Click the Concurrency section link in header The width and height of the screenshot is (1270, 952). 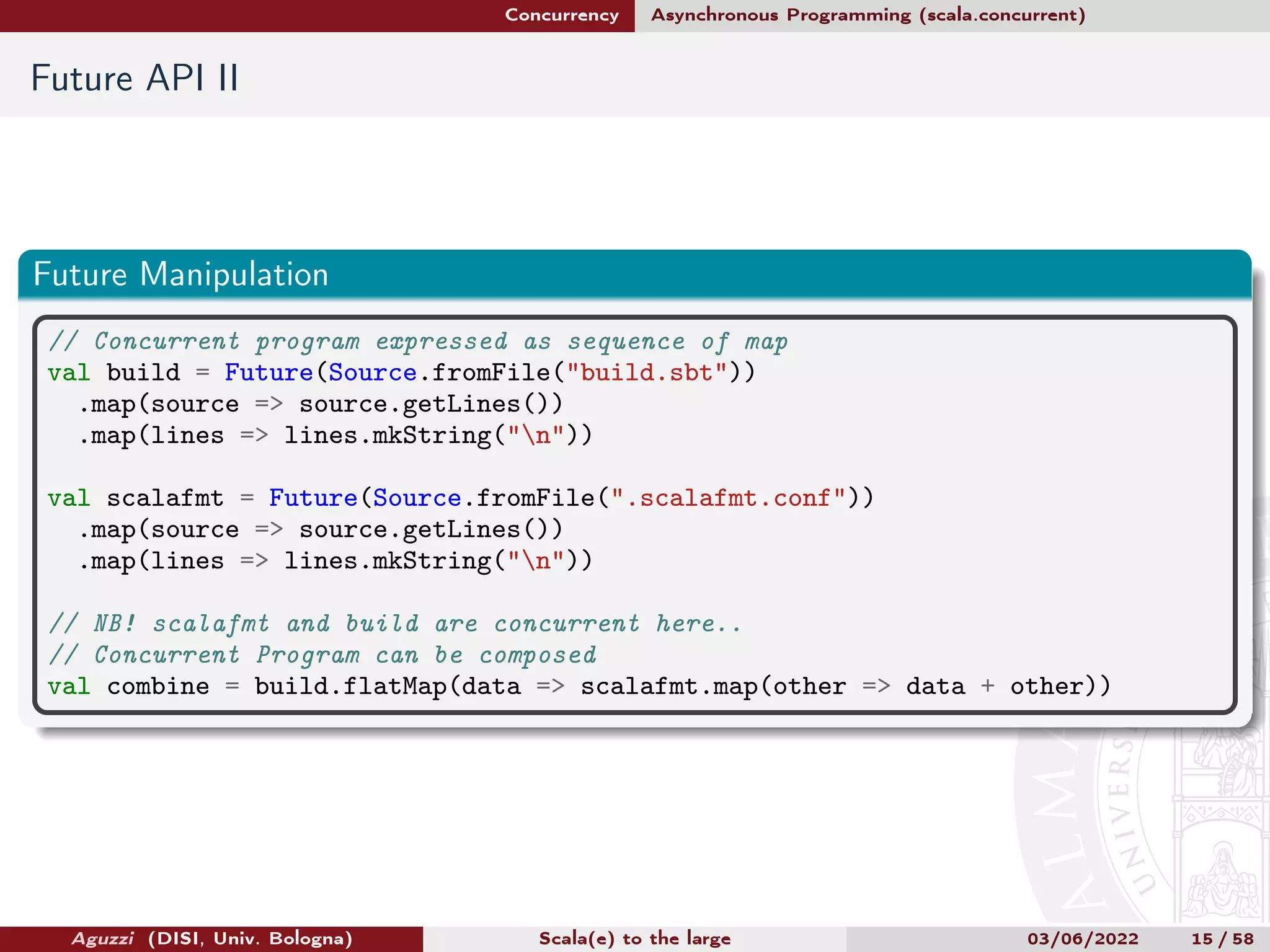tap(562, 15)
